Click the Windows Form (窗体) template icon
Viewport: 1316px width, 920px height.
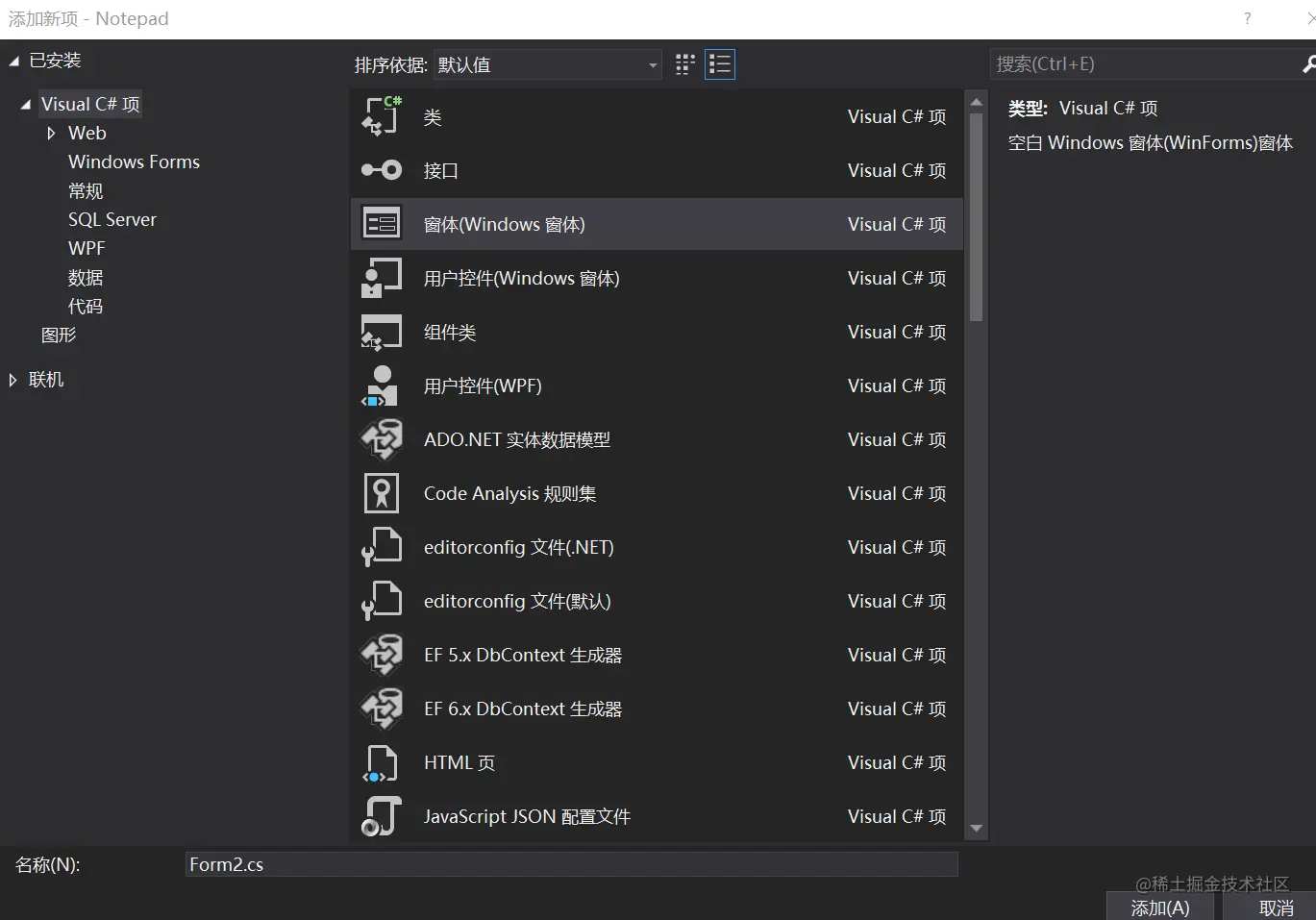point(382,224)
